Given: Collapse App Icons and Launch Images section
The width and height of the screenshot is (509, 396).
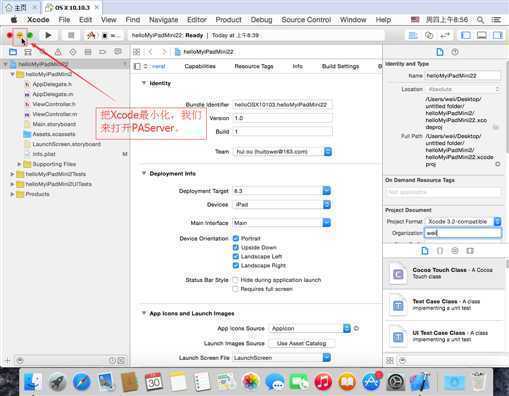Looking at the screenshot, I should [144, 313].
